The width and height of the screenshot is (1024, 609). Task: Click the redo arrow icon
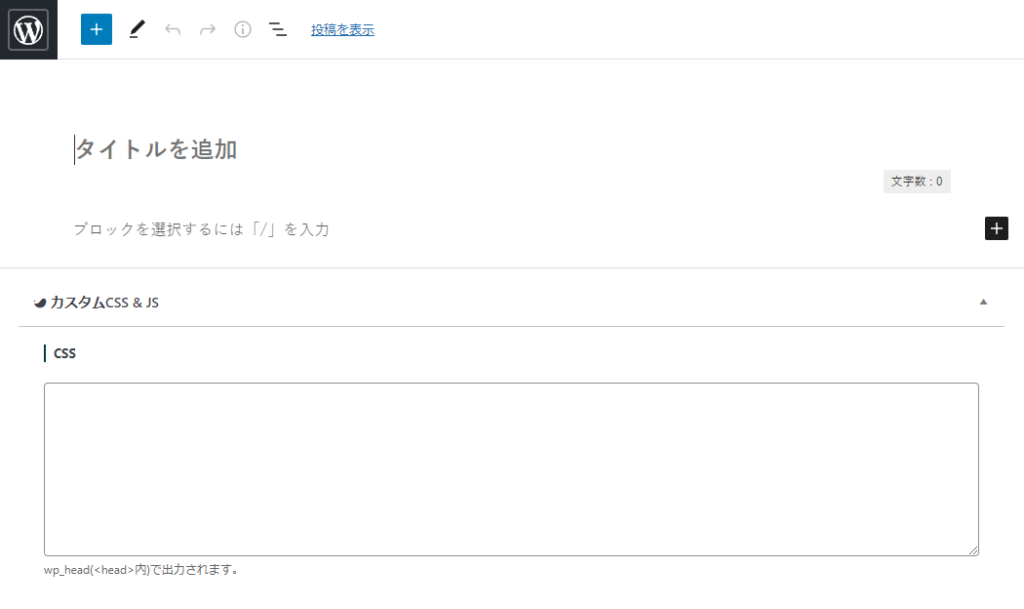[207, 30]
